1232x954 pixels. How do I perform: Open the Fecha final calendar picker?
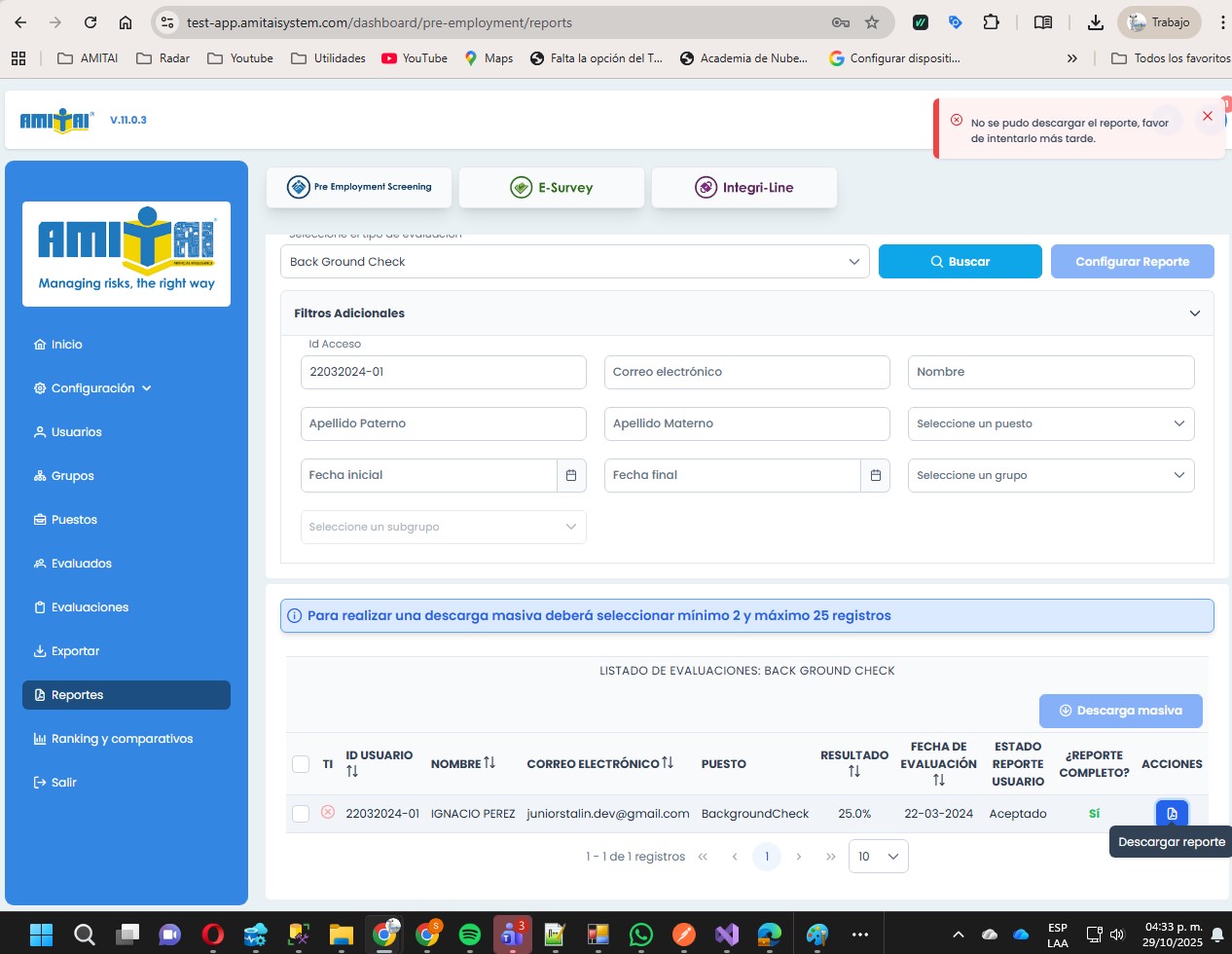click(x=875, y=475)
